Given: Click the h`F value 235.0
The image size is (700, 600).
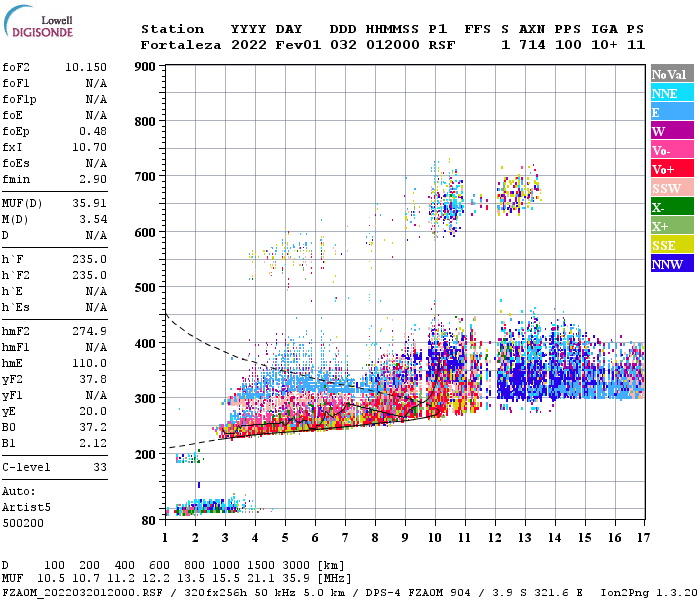Looking at the screenshot, I should click(x=89, y=259).
